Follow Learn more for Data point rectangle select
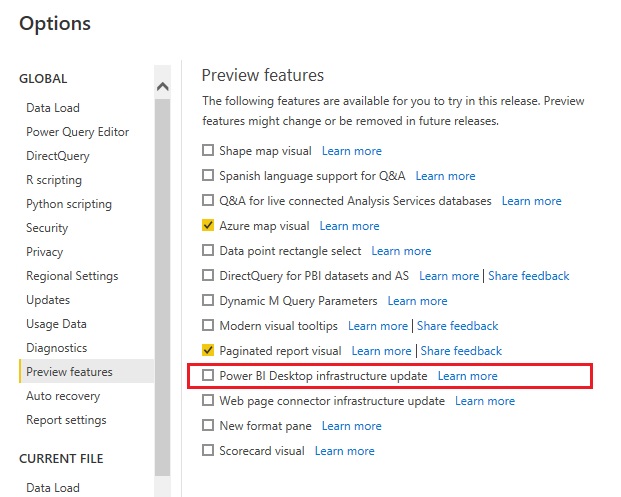Viewport: 621px width, 497px height. click(x=401, y=251)
